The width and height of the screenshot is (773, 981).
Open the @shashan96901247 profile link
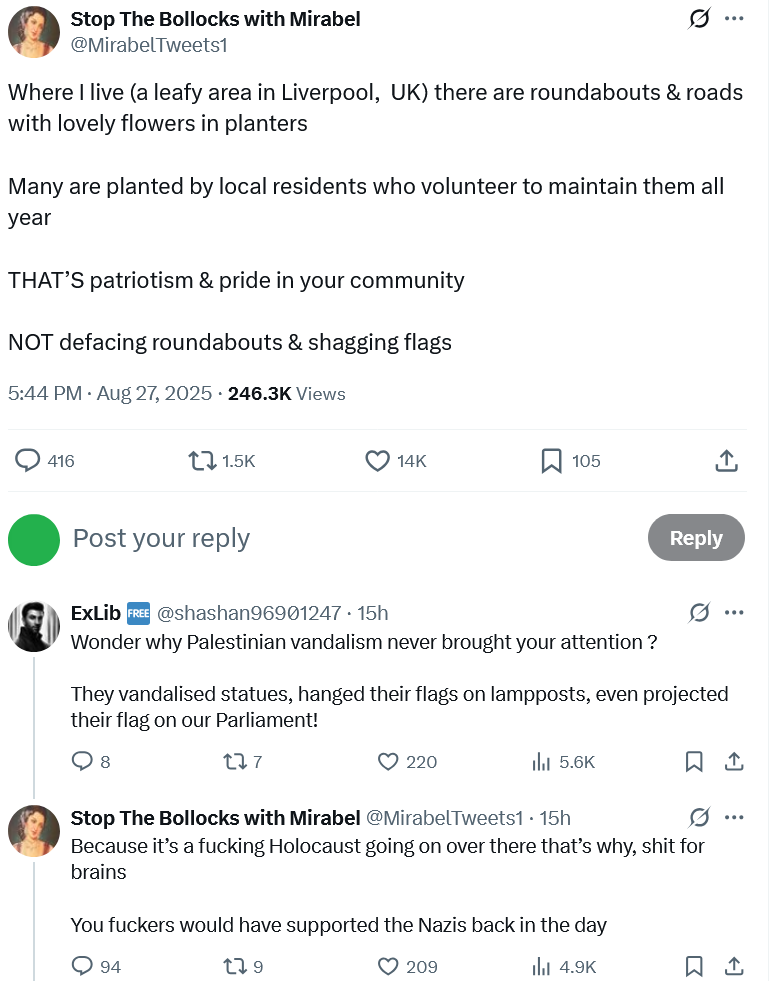pos(249,613)
